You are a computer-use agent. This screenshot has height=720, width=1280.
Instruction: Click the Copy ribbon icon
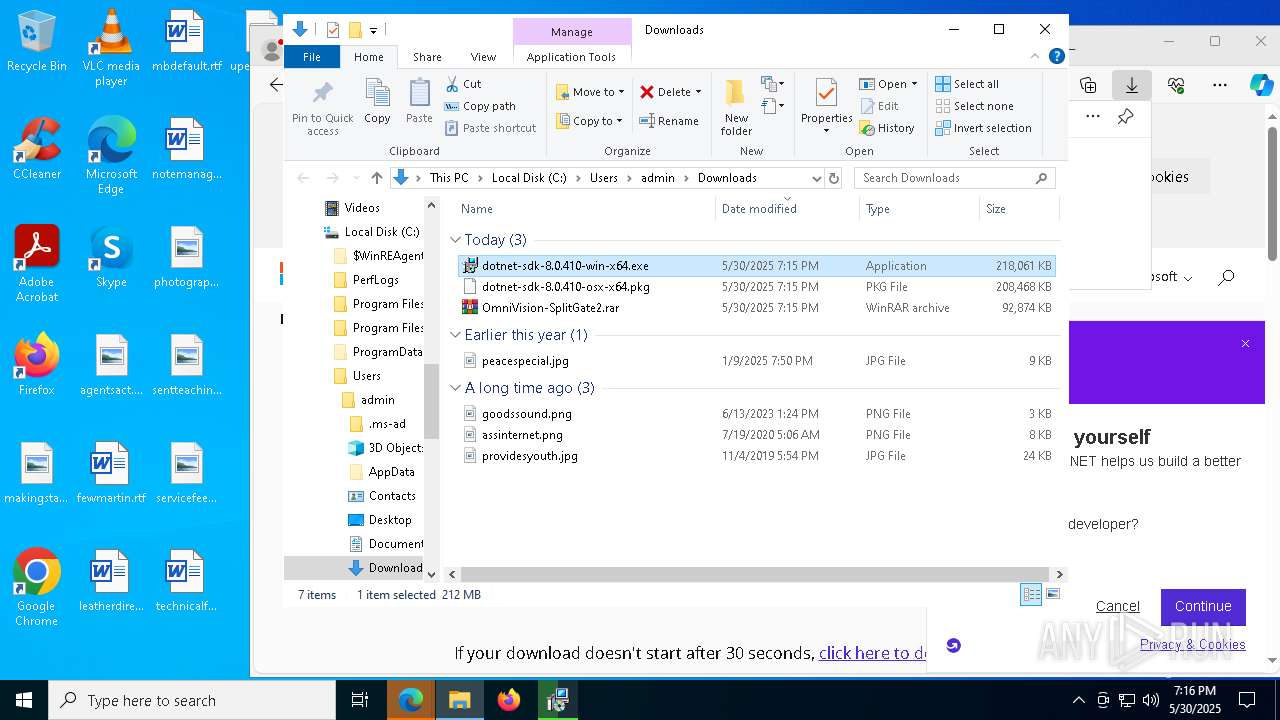click(377, 102)
